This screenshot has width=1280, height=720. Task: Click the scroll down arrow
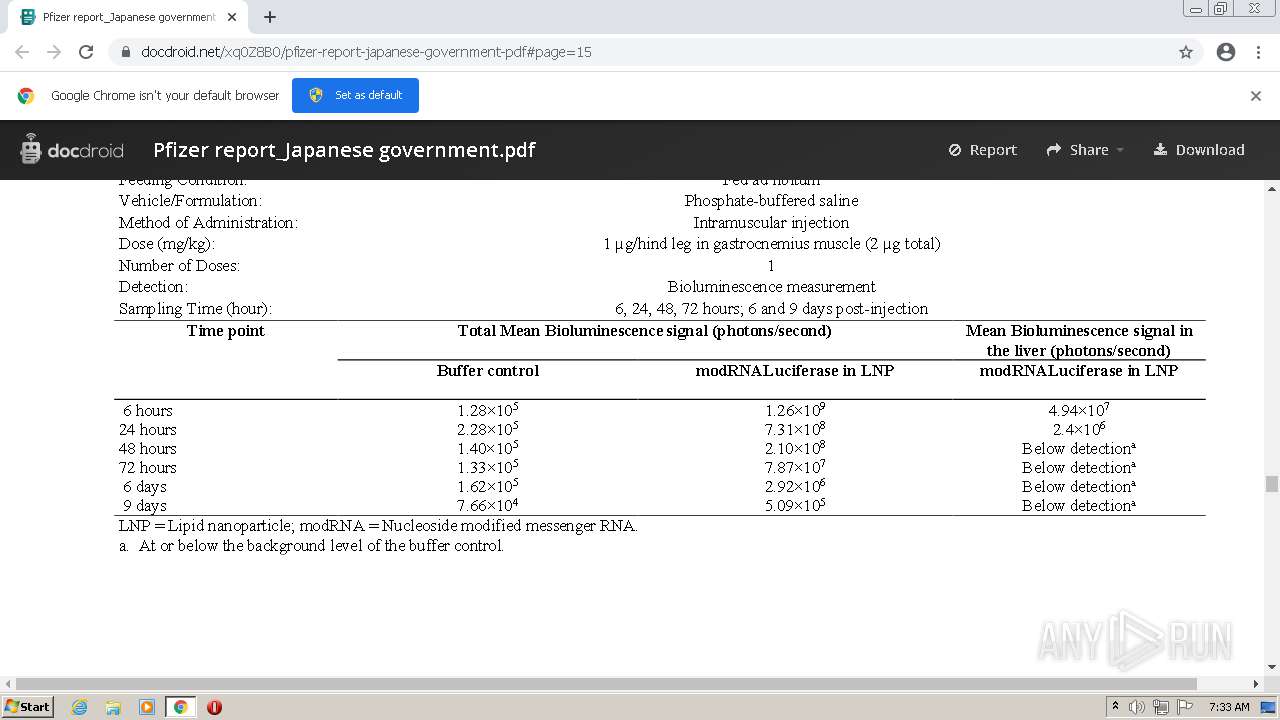[1272, 667]
